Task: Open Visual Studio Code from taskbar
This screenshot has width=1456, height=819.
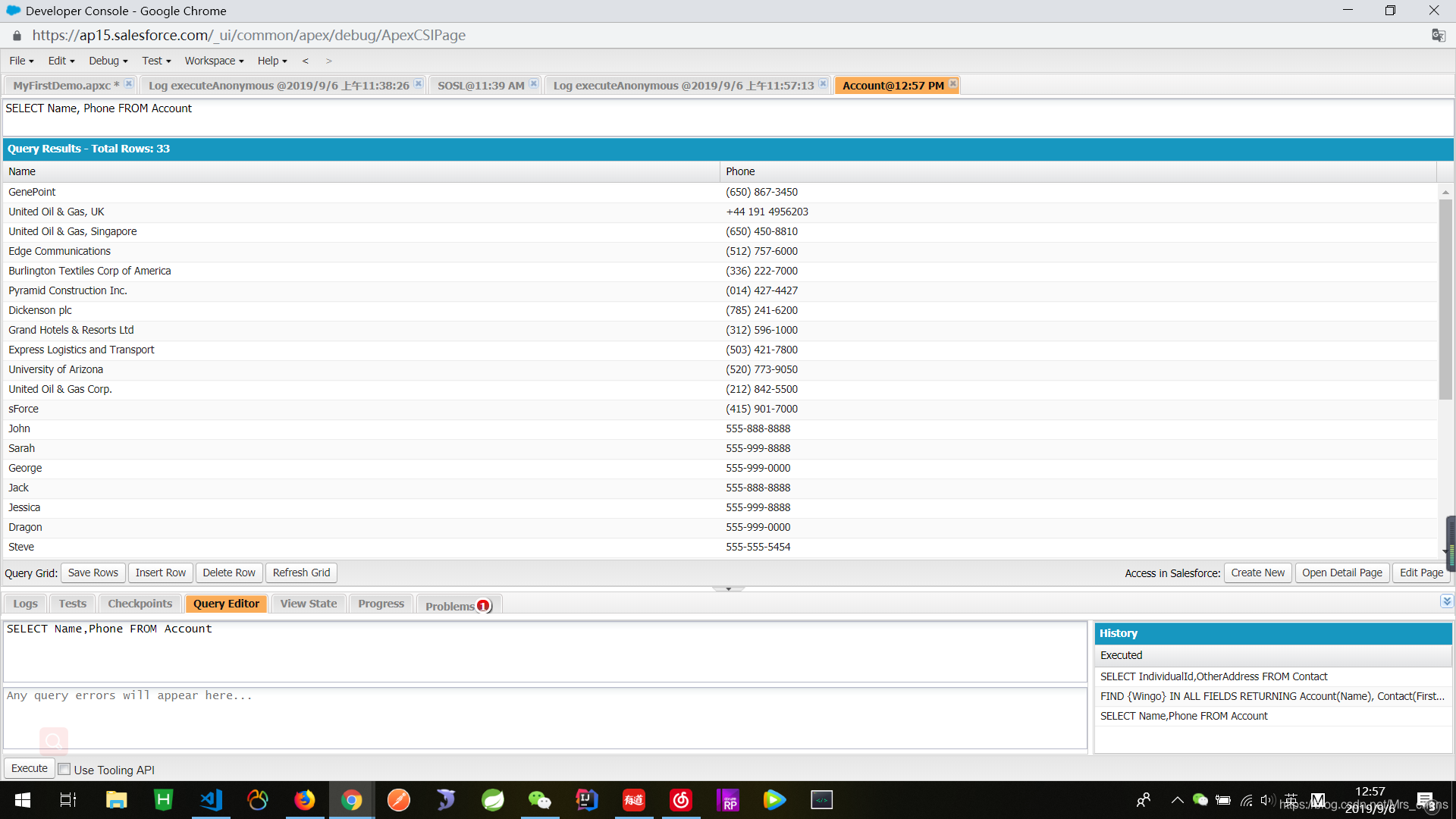Action: click(x=211, y=800)
